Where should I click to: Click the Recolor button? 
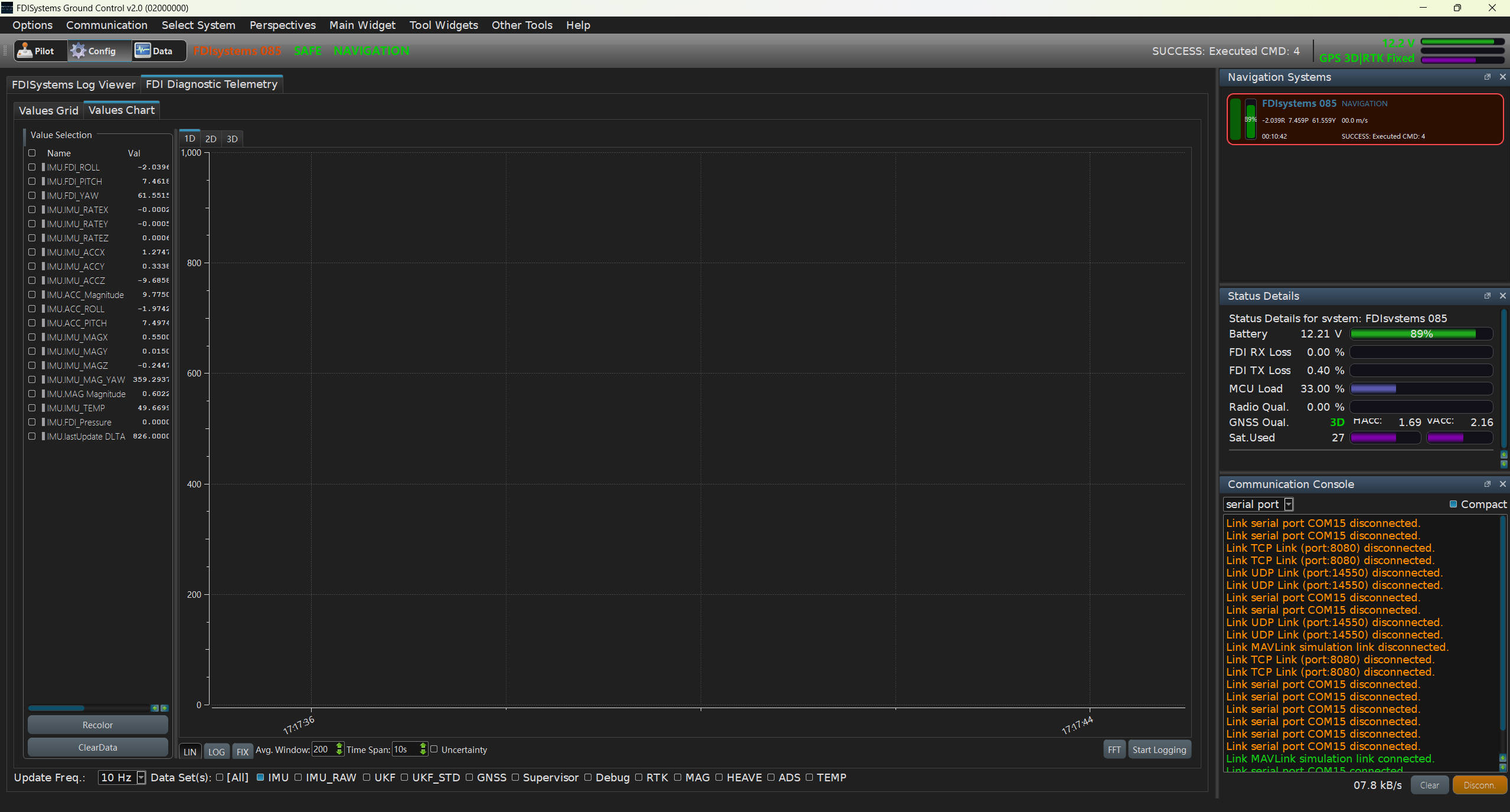(x=97, y=725)
